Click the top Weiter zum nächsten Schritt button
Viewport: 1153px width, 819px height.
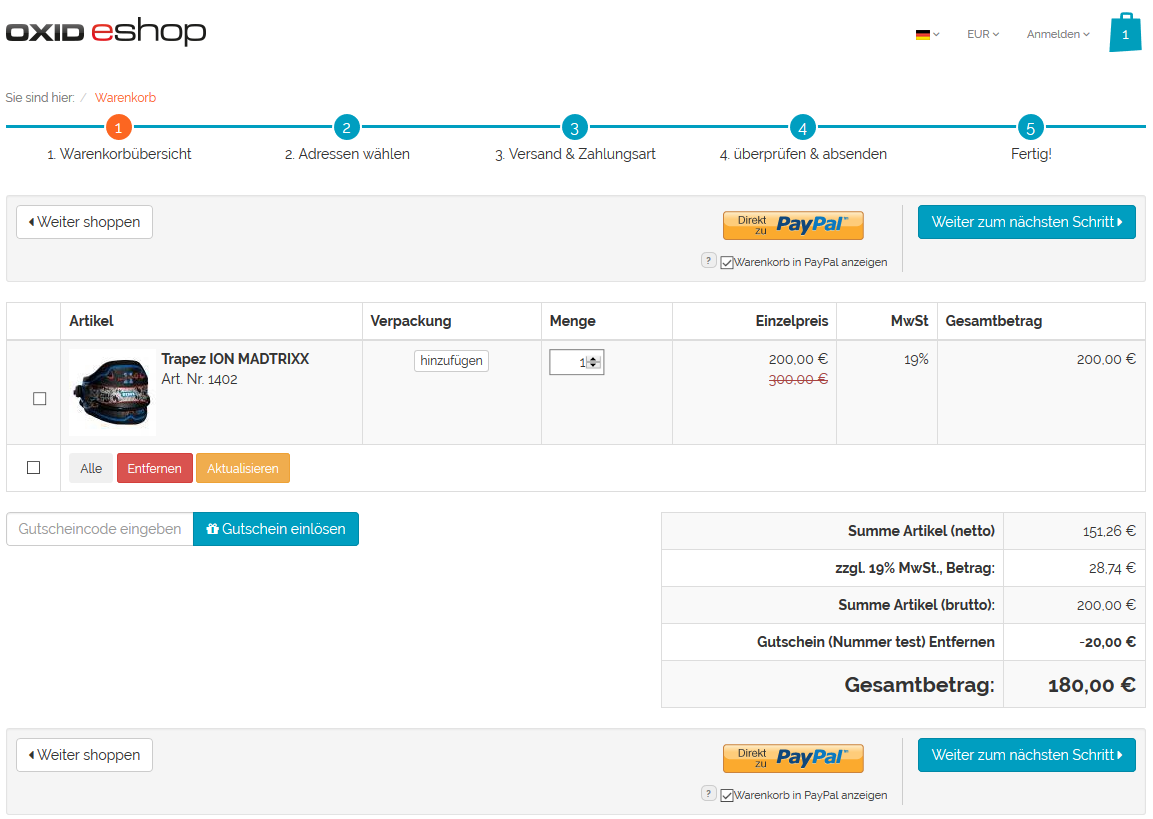click(1026, 222)
